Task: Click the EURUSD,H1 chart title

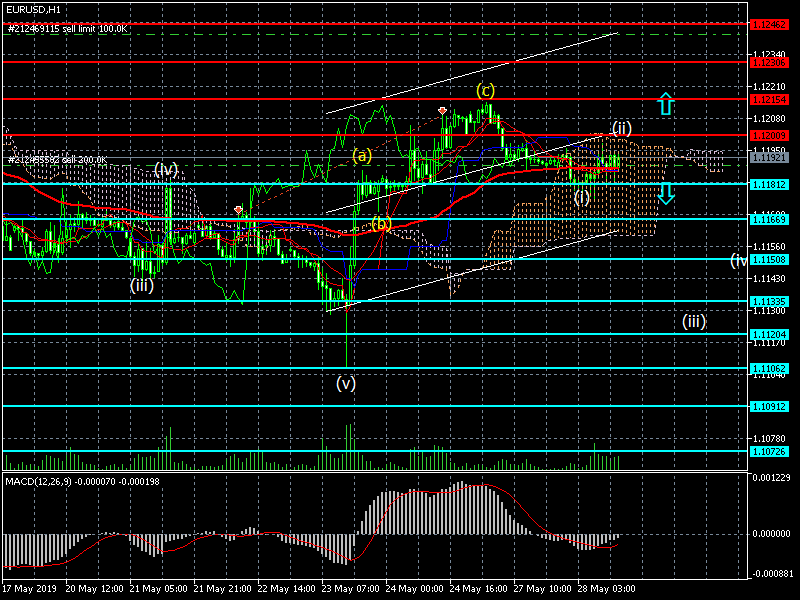Action: point(32,9)
